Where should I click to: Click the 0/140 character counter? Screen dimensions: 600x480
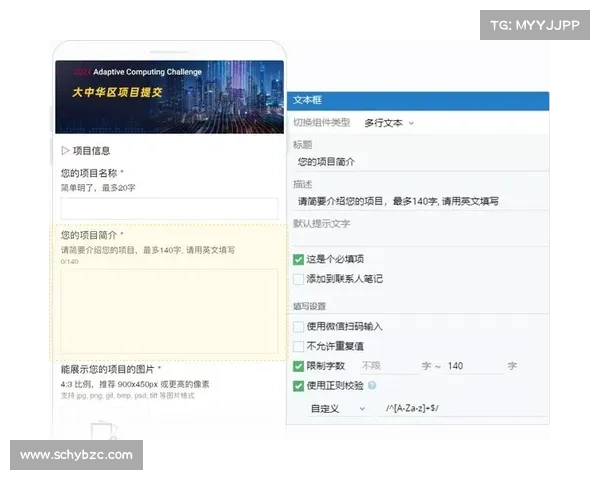(70, 262)
